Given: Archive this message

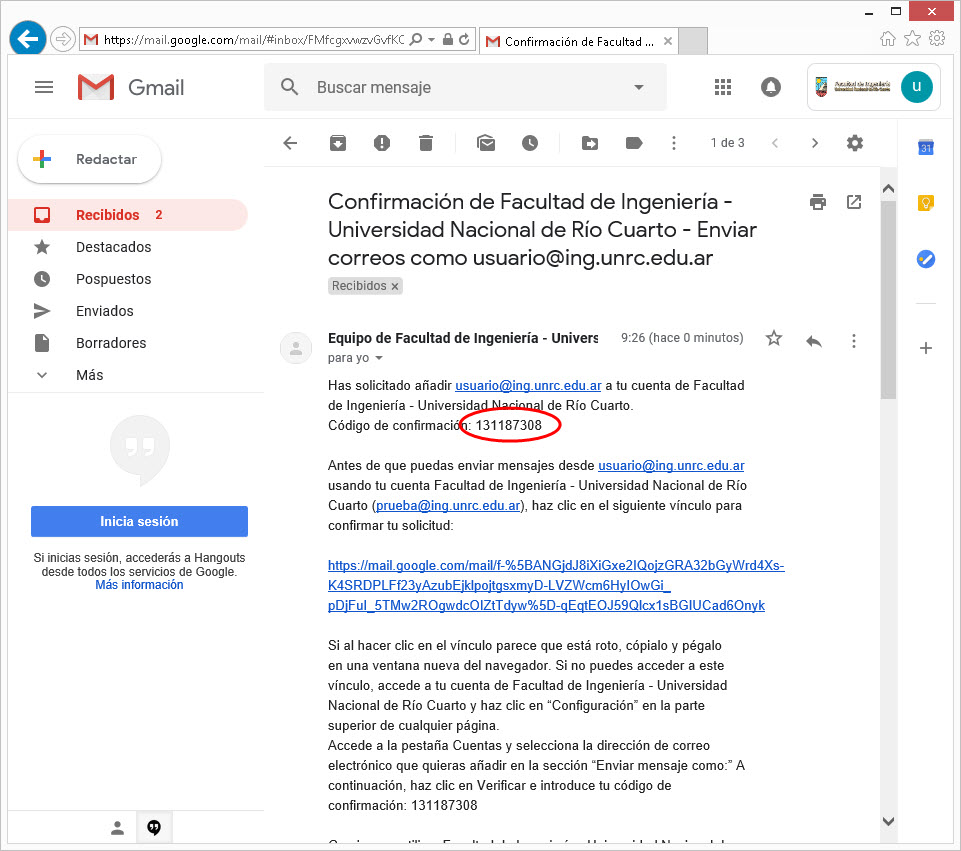Looking at the screenshot, I should pos(338,143).
